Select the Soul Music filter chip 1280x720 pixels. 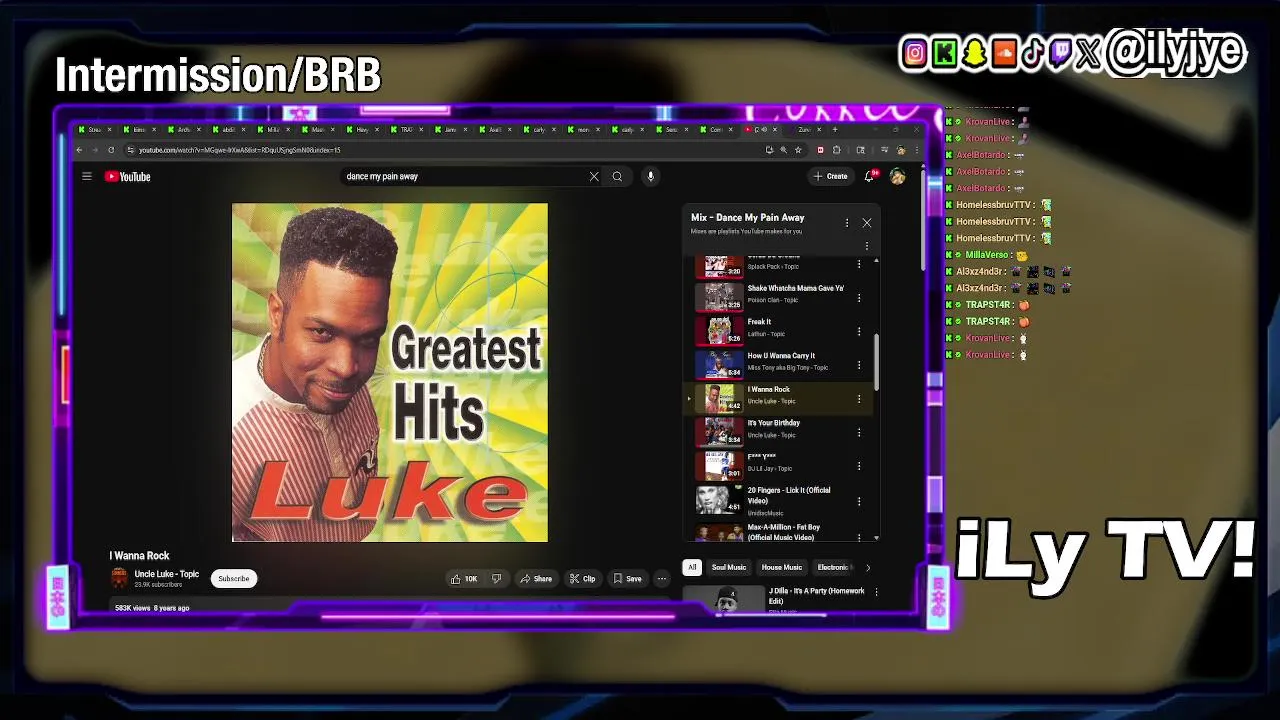point(729,567)
